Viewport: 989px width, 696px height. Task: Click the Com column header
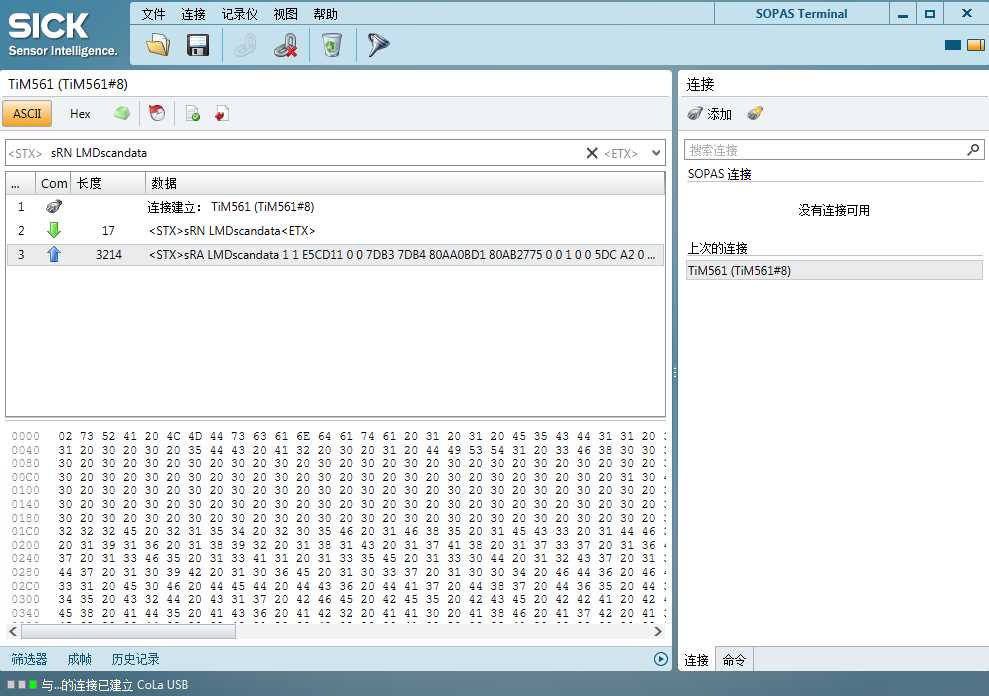[x=54, y=183]
